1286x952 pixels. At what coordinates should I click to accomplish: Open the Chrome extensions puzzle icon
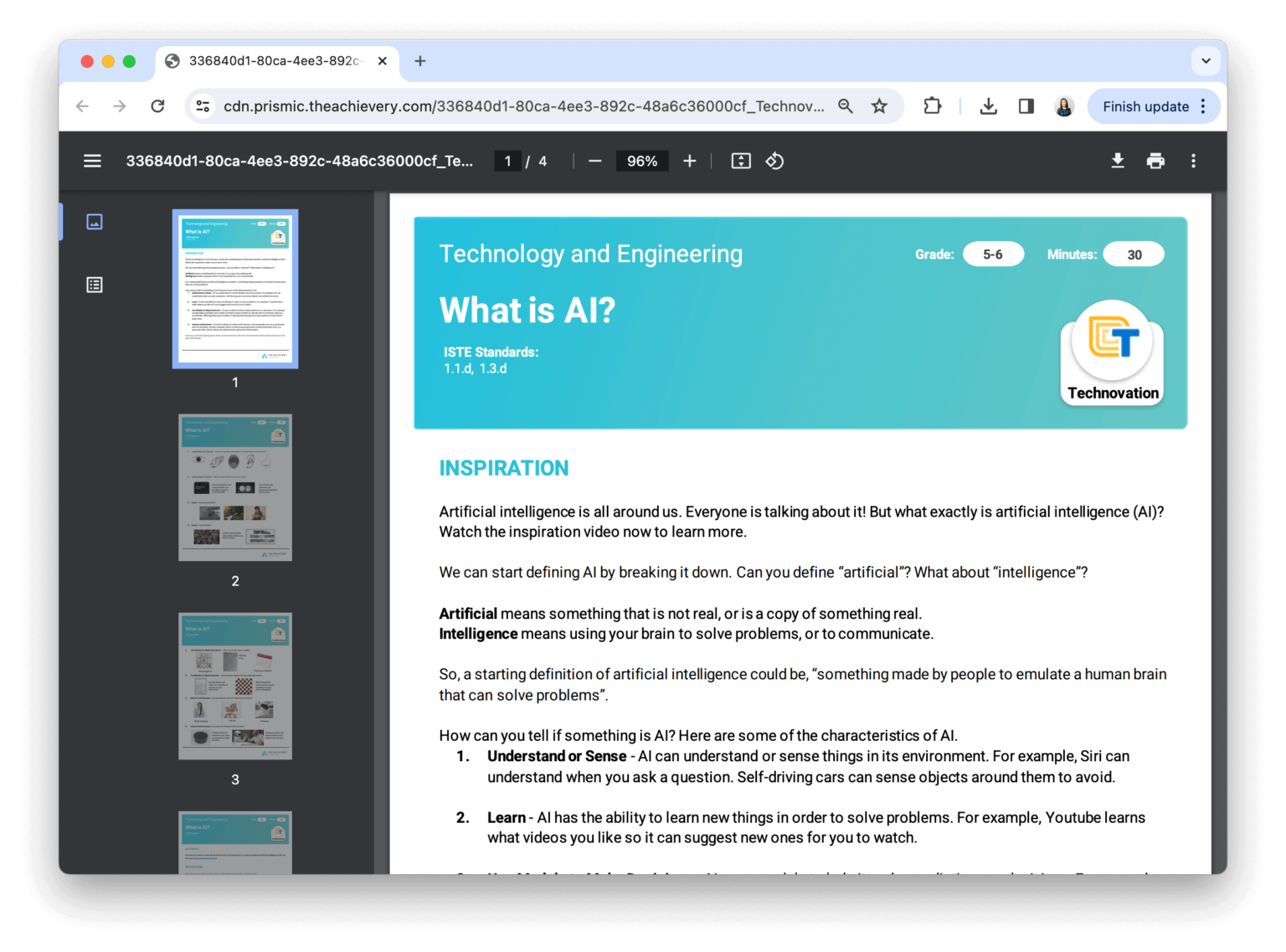(x=932, y=105)
